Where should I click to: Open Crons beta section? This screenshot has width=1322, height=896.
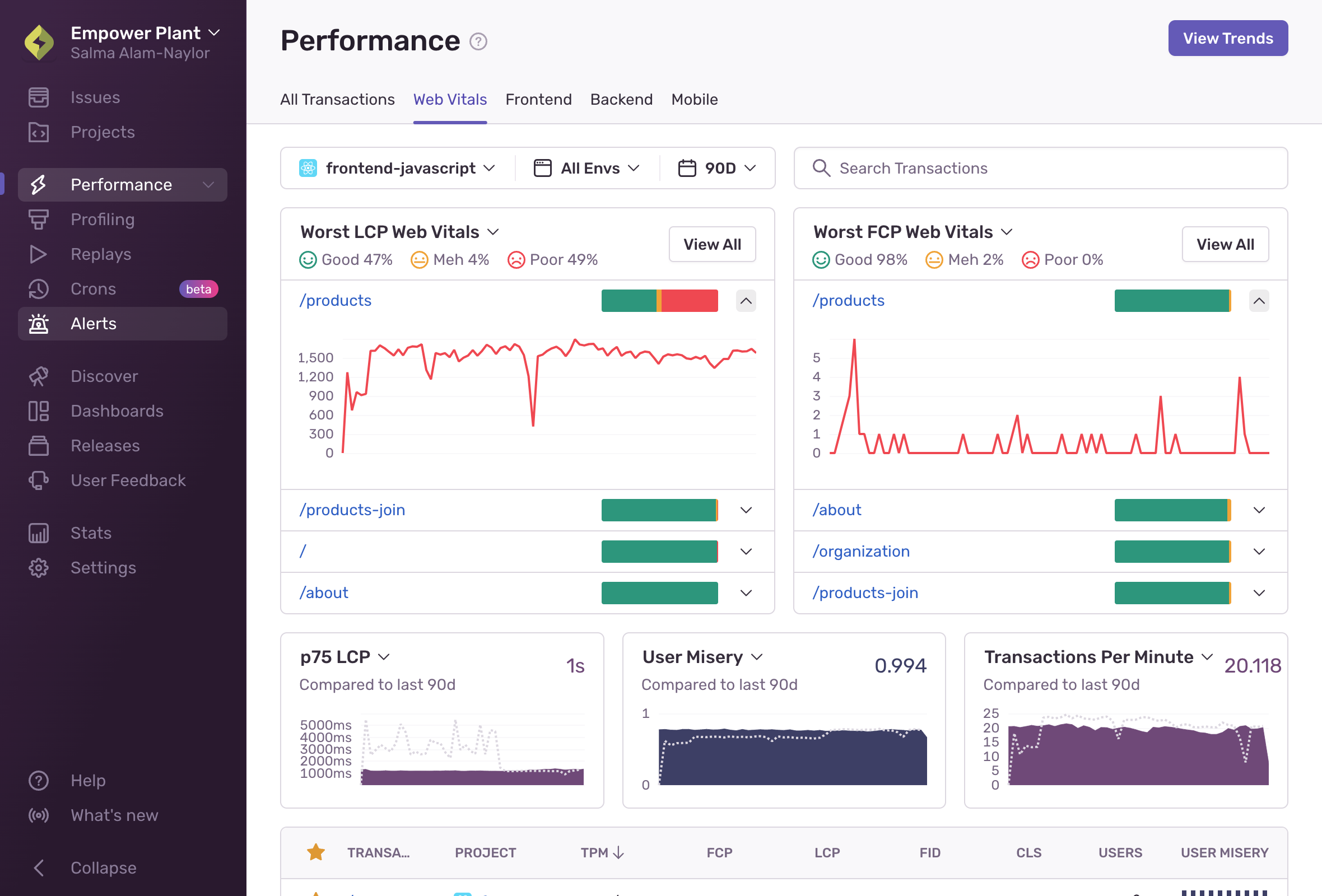pos(122,289)
